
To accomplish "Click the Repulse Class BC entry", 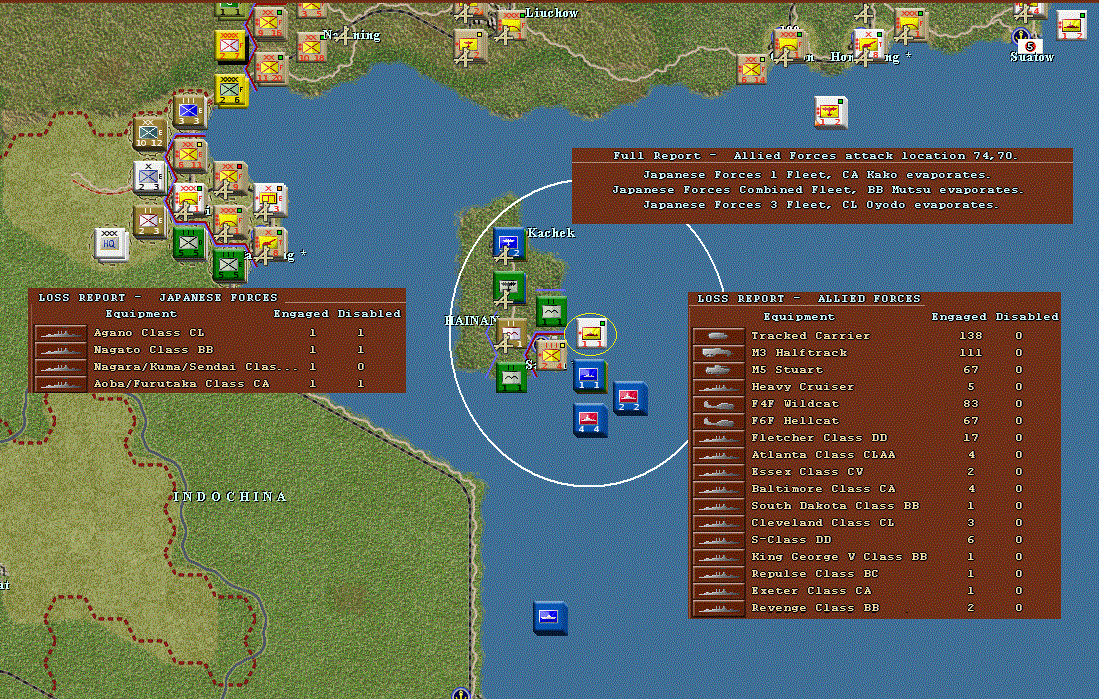I will click(814, 574).
